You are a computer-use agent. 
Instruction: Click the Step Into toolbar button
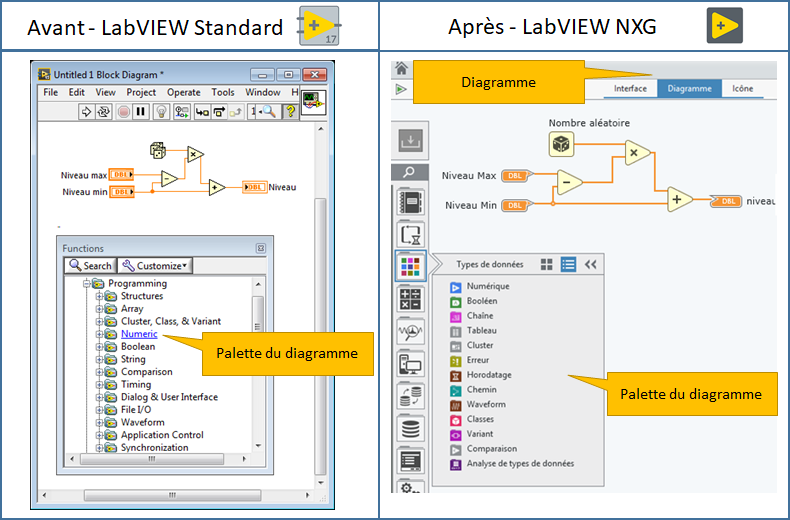point(202,111)
